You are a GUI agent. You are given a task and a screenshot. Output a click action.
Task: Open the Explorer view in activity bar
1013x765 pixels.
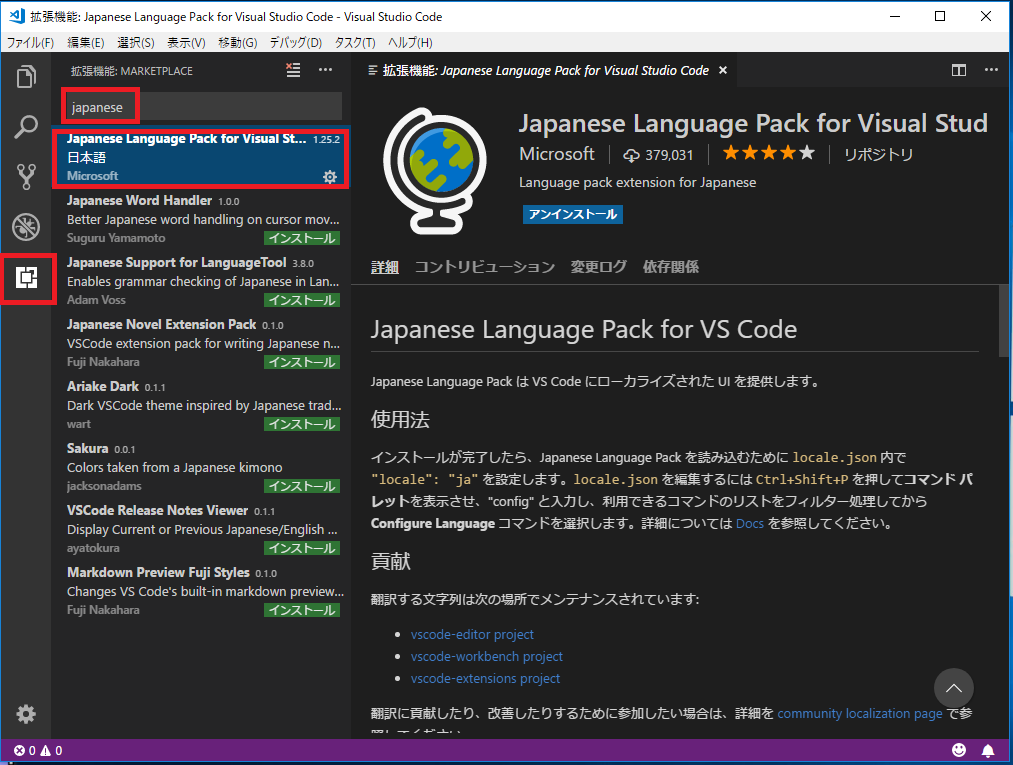pyautogui.click(x=26, y=77)
